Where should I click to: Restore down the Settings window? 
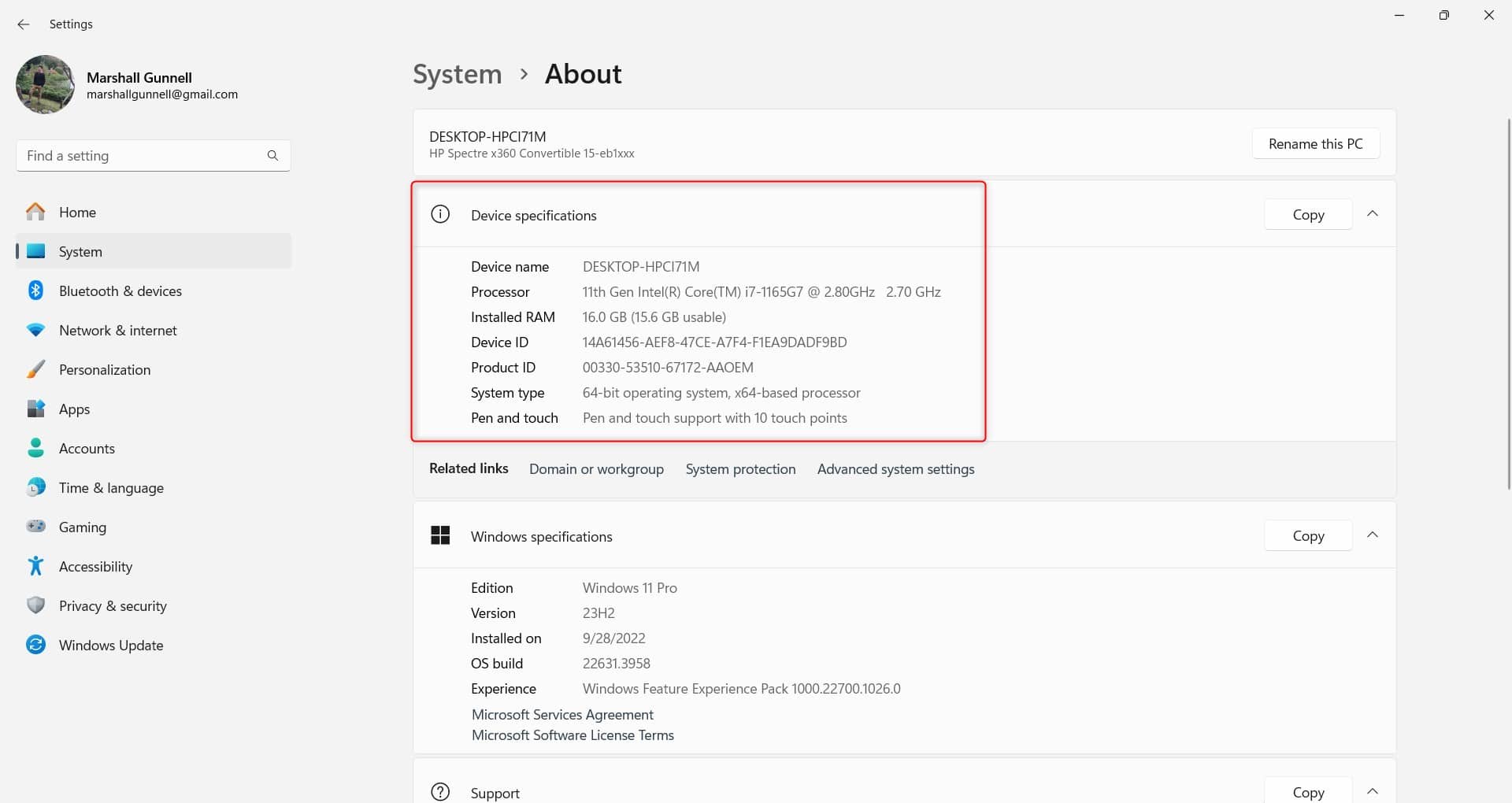click(1443, 15)
